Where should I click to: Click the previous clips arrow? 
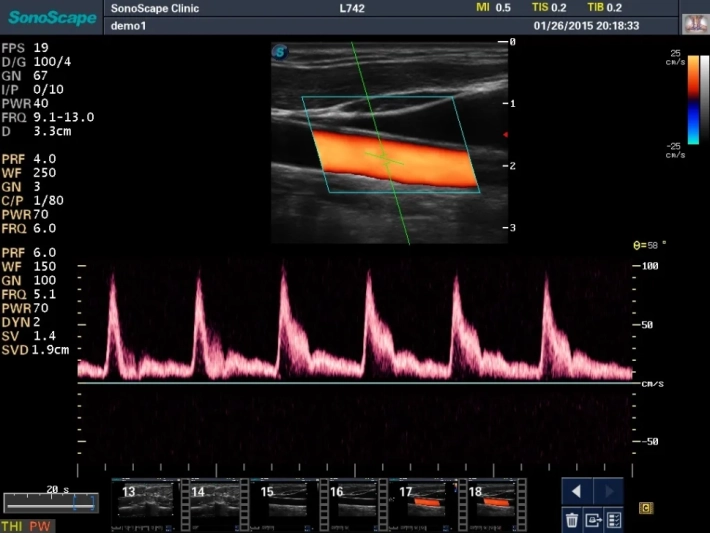576,492
